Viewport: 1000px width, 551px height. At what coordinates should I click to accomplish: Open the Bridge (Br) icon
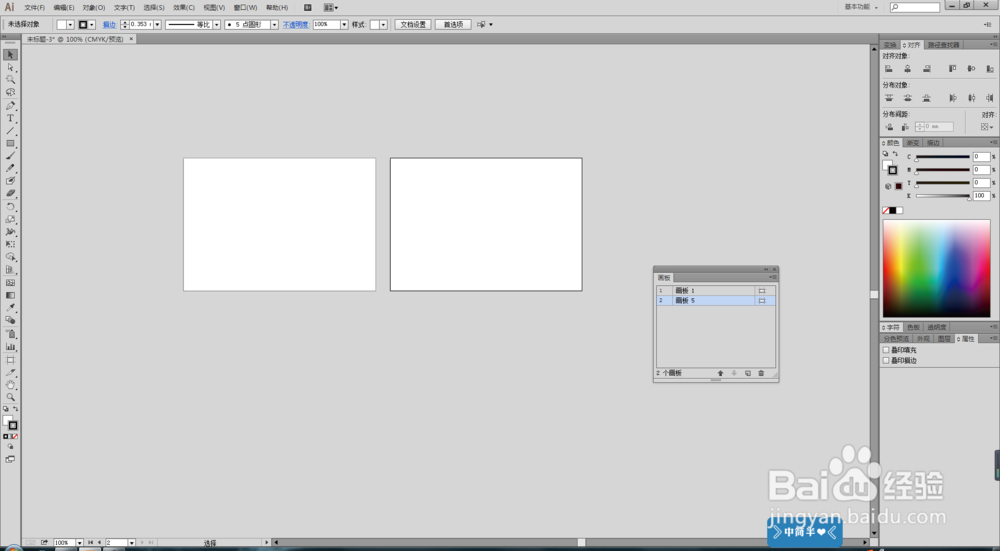point(307,8)
